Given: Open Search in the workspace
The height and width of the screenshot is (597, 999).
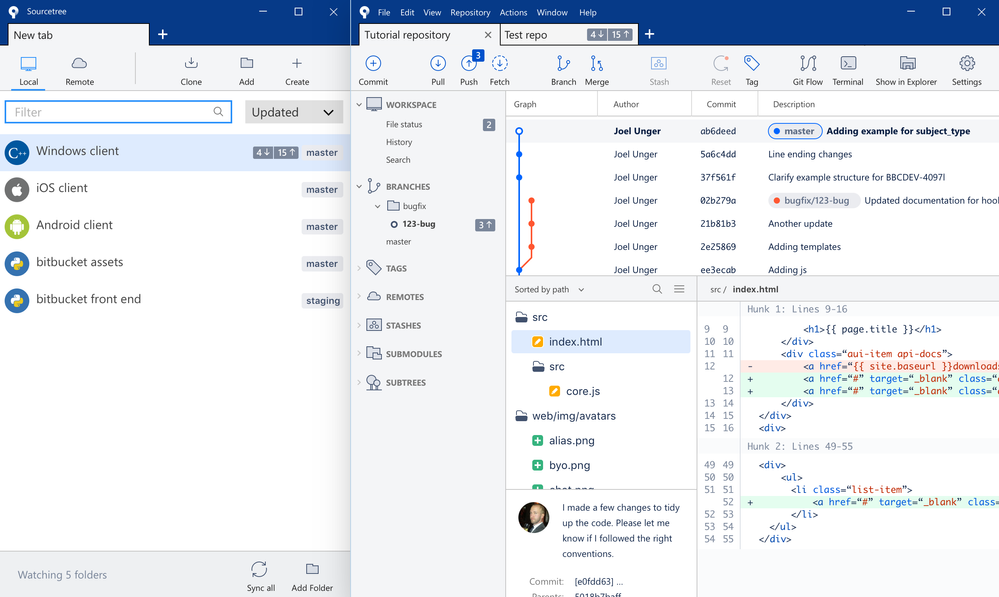Looking at the screenshot, I should coord(398,161).
